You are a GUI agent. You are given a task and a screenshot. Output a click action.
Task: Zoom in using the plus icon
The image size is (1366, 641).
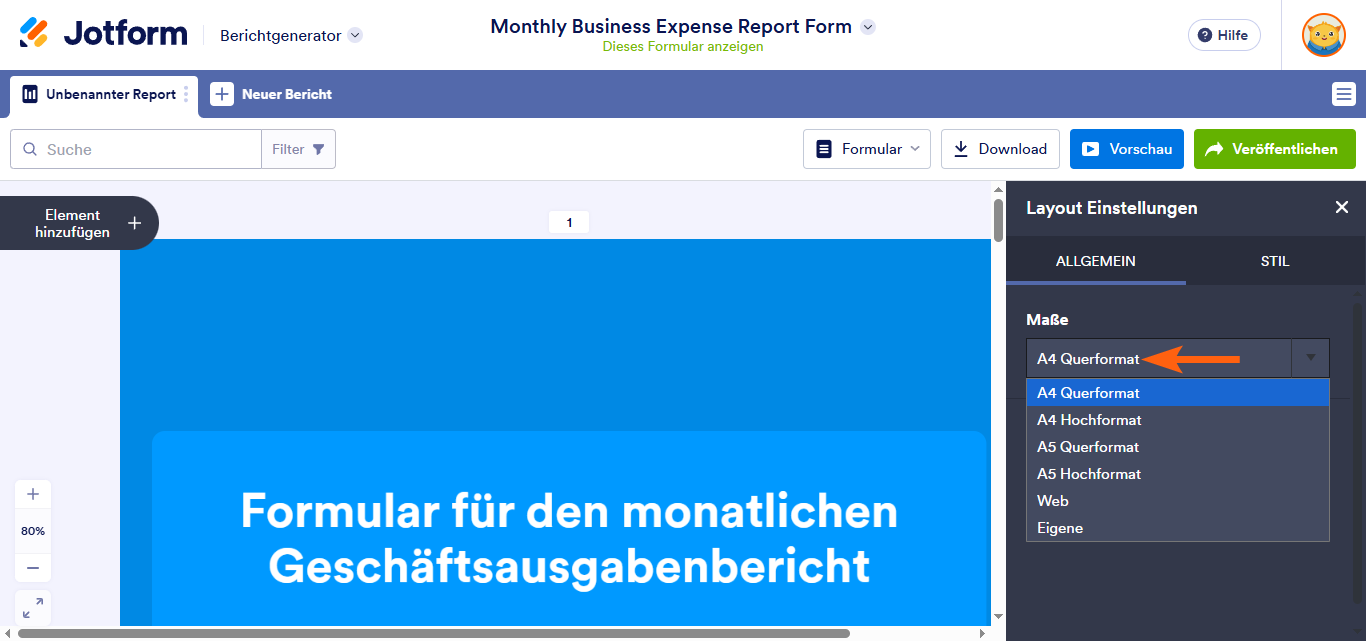33,493
